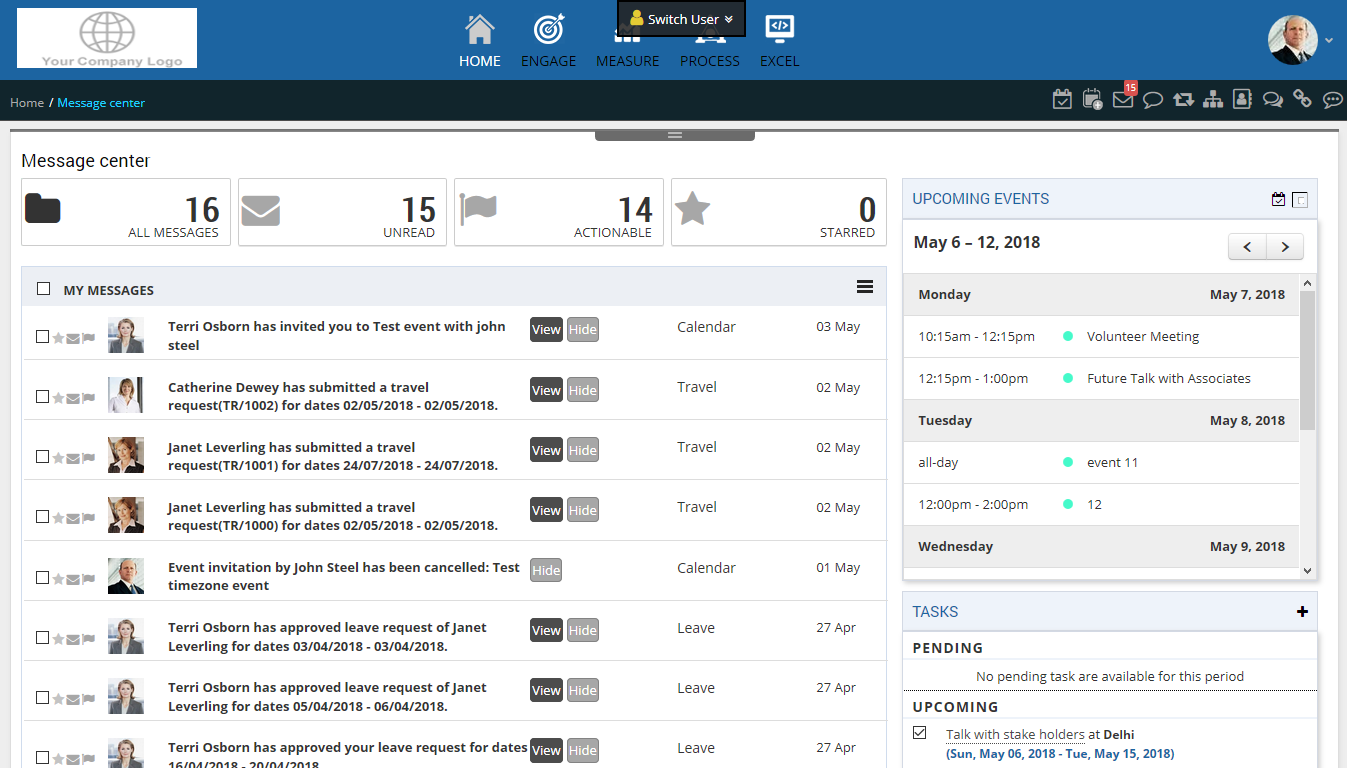Collapse the header using the center handle

click(674, 135)
